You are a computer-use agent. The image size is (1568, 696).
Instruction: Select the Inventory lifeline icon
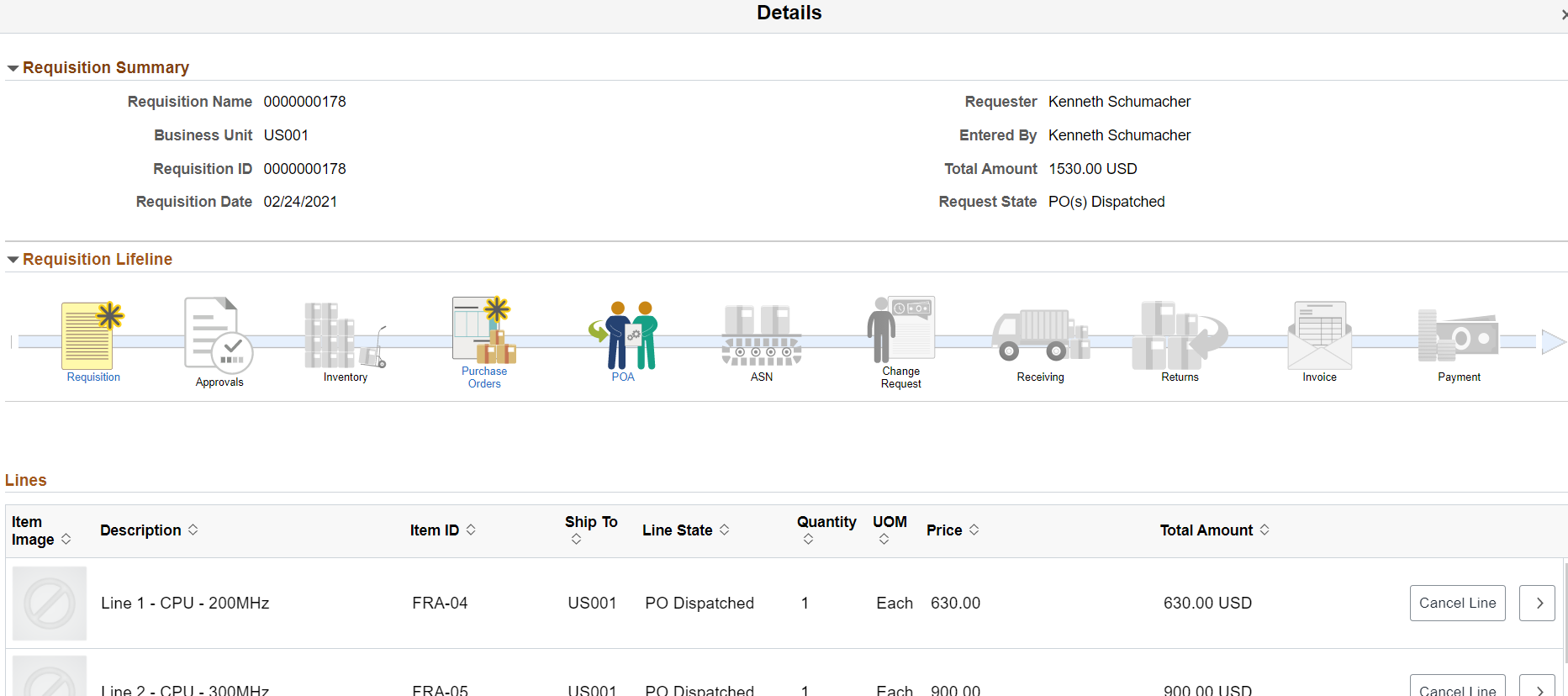pyautogui.click(x=345, y=335)
